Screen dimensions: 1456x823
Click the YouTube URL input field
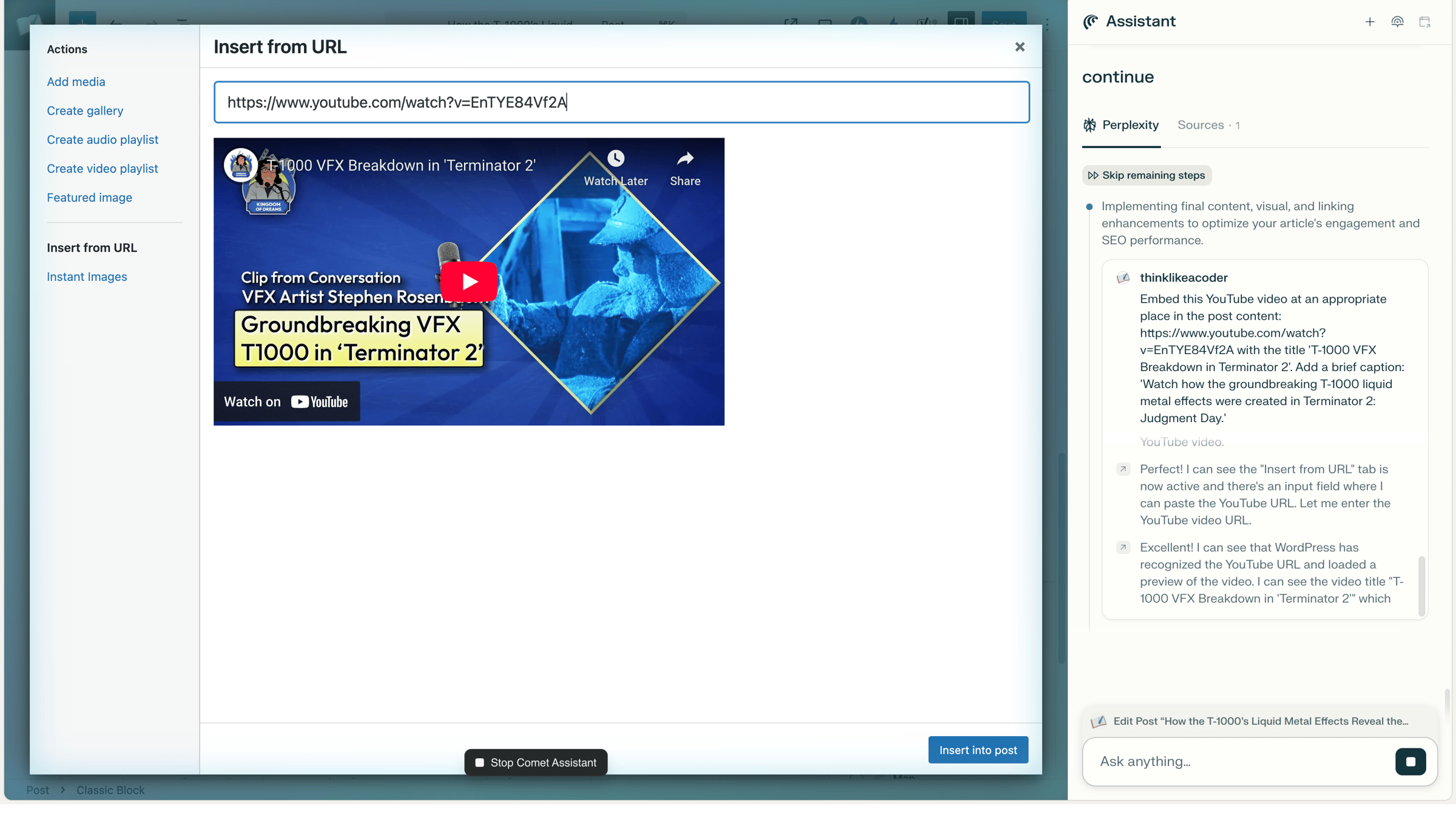pyautogui.click(x=621, y=102)
